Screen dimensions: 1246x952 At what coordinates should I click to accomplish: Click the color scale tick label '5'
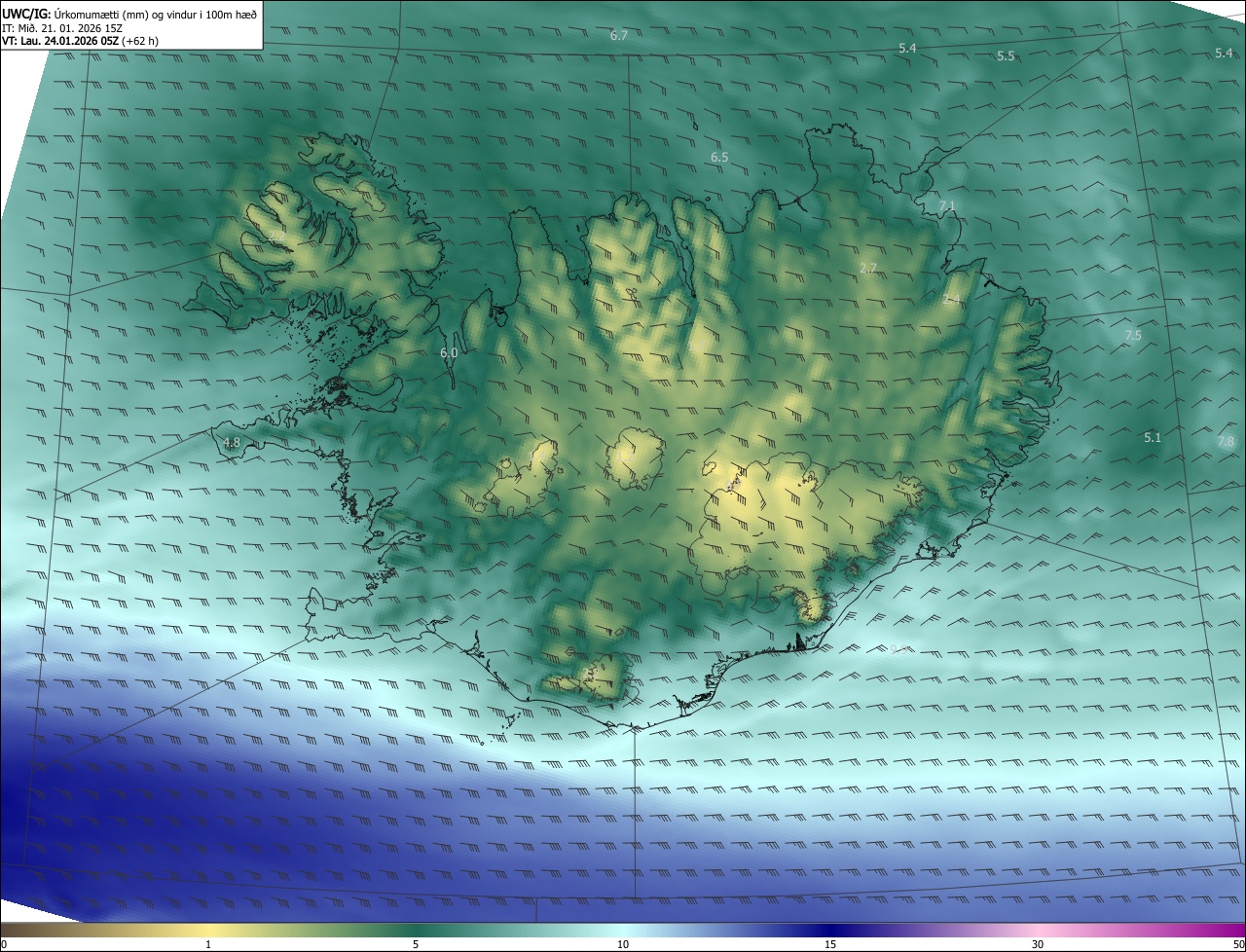click(x=416, y=944)
